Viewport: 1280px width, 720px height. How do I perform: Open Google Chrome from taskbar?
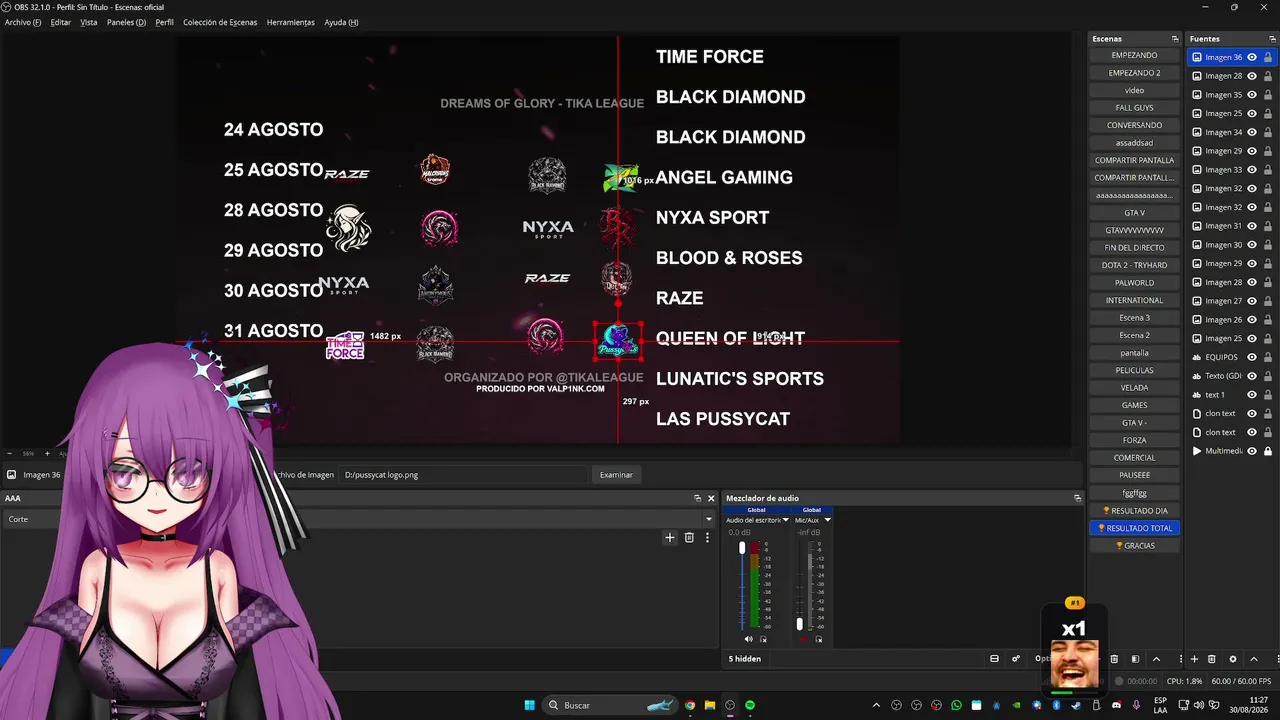(690, 705)
